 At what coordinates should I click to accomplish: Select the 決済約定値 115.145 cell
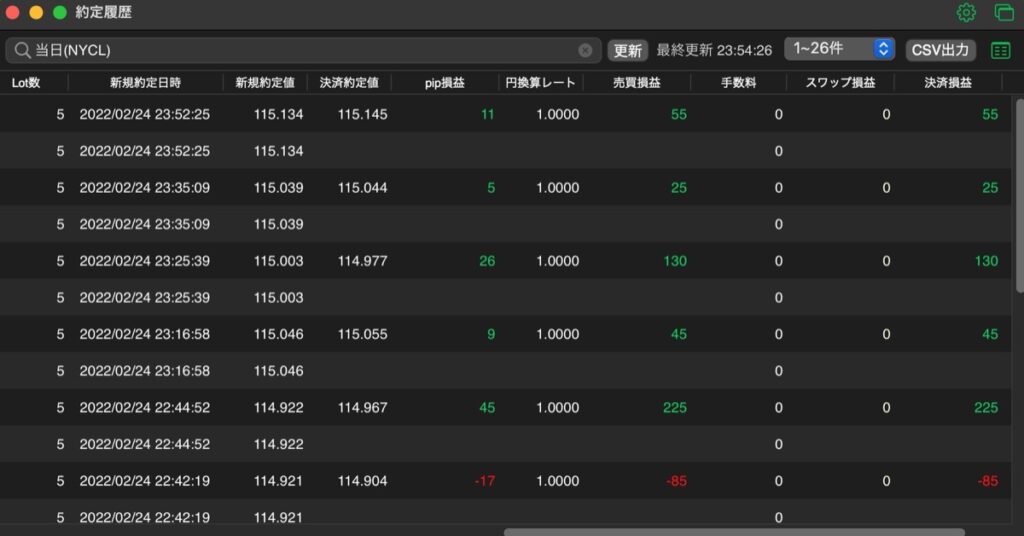[362, 114]
